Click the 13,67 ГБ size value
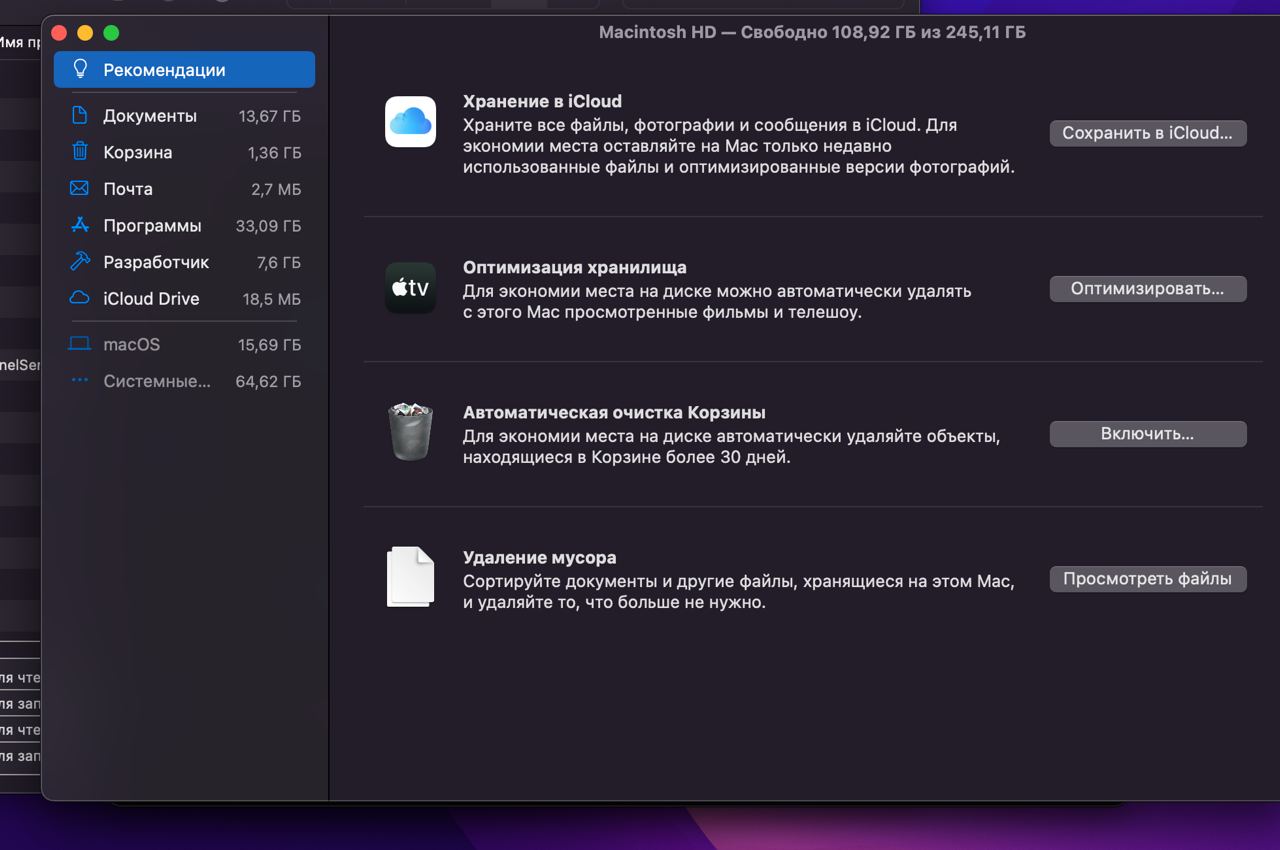The height and width of the screenshot is (850, 1280). [x=270, y=116]
